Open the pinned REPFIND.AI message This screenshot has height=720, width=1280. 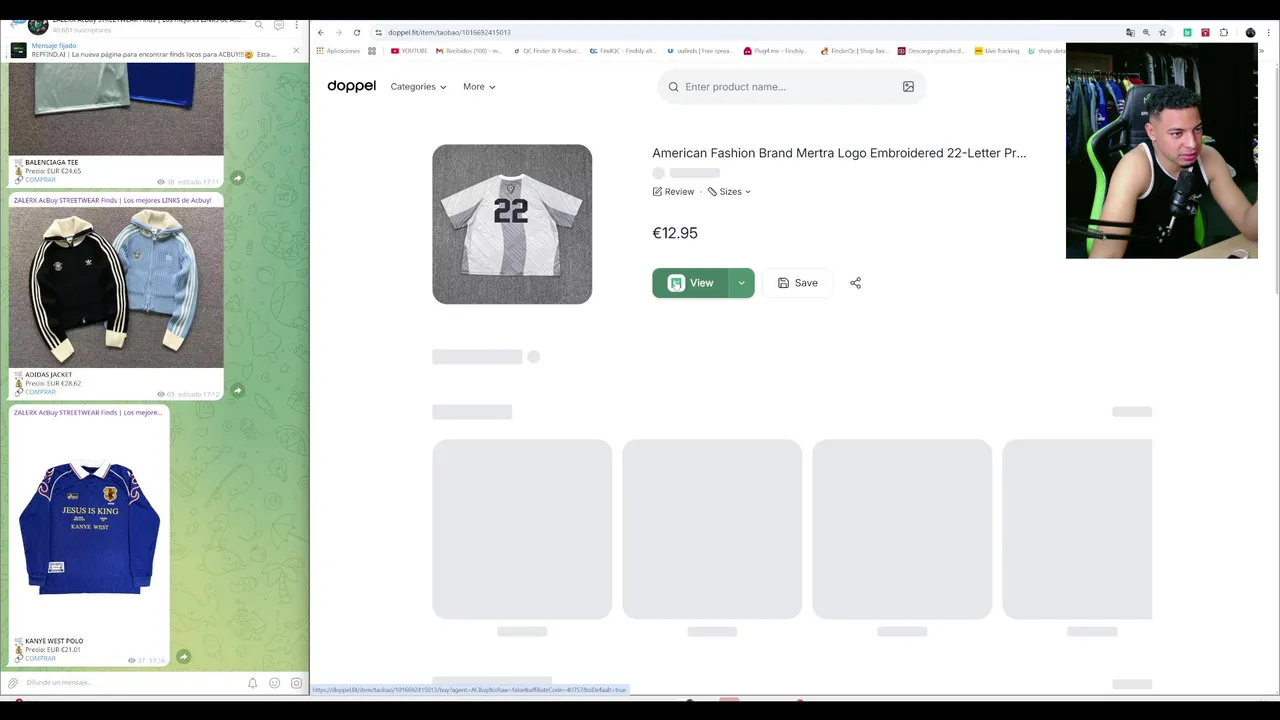coord(153,50)
